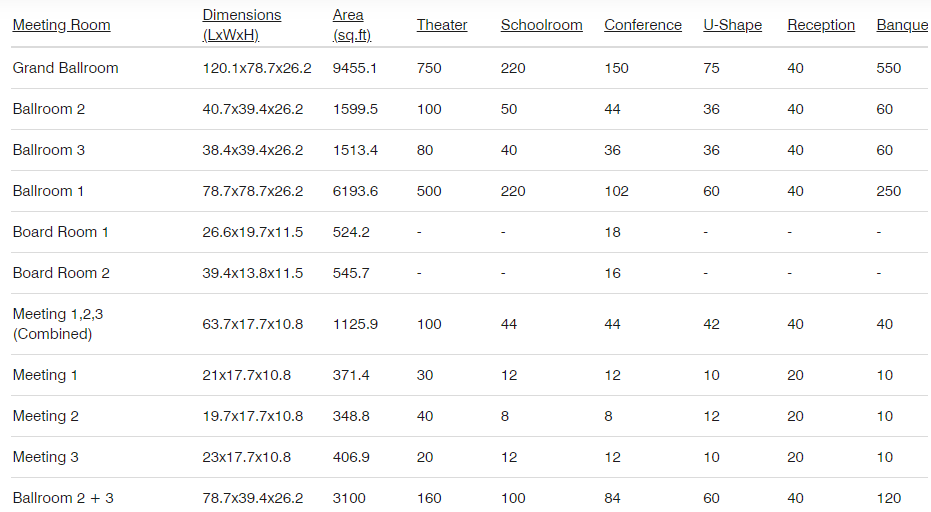Image resolution: width=931 pixels, height=512 pixels.
Task: Click the Area (sq.ft) column header
Action: [352, 25]
